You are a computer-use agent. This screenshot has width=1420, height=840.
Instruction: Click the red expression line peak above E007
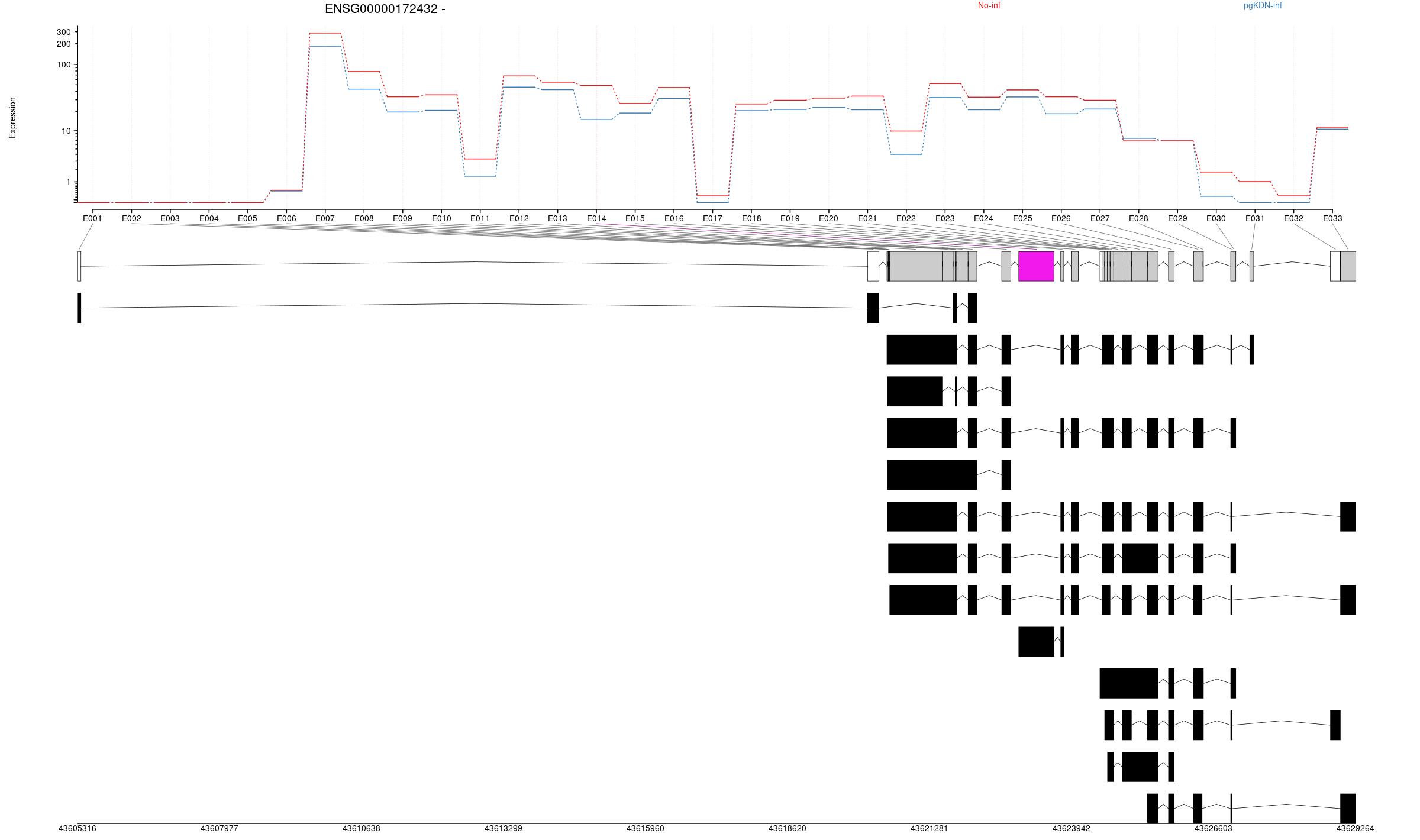325,33
